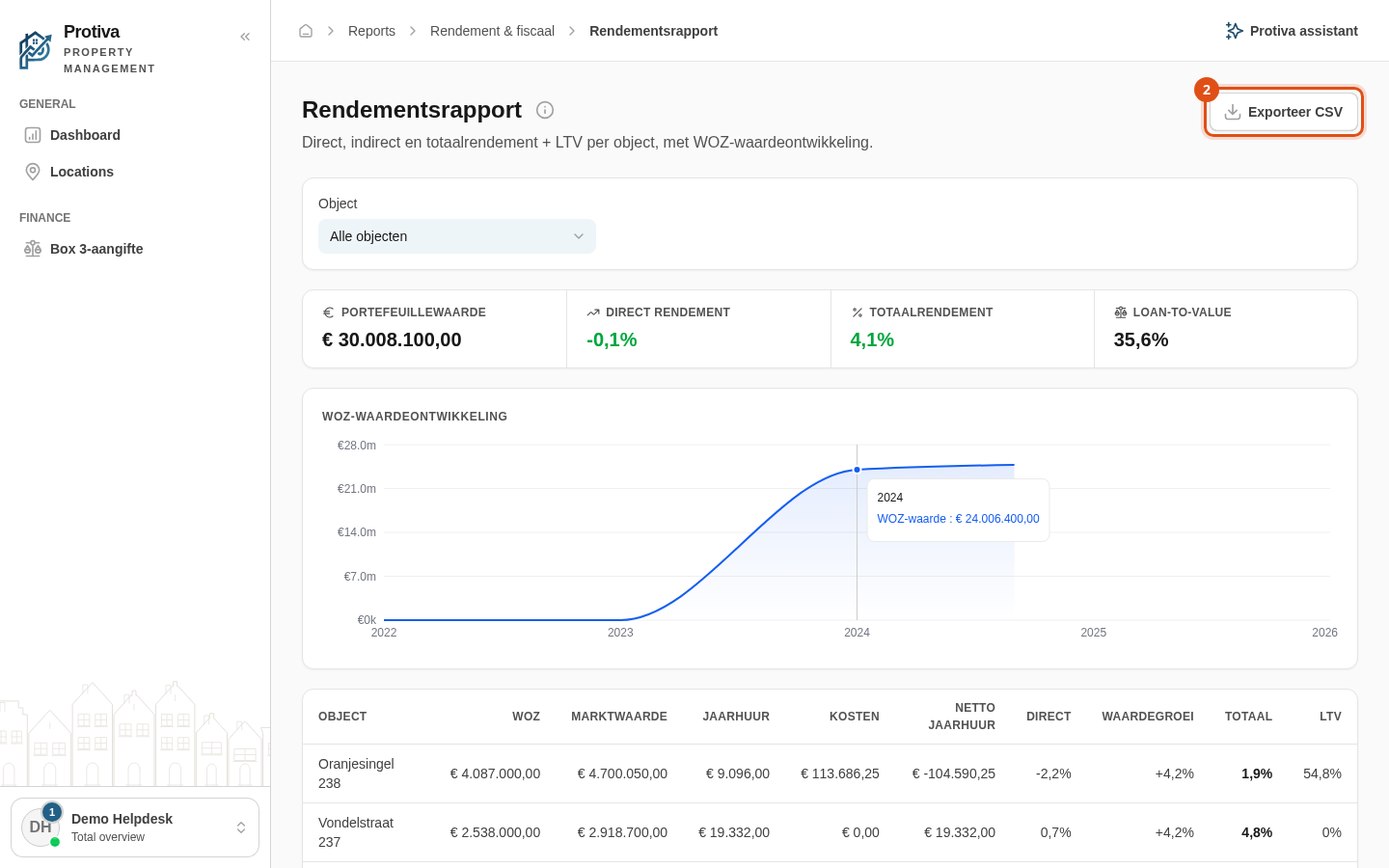Click the JAARHUUR column header
Screen dimensions: 1389x868
coord(736,717)
